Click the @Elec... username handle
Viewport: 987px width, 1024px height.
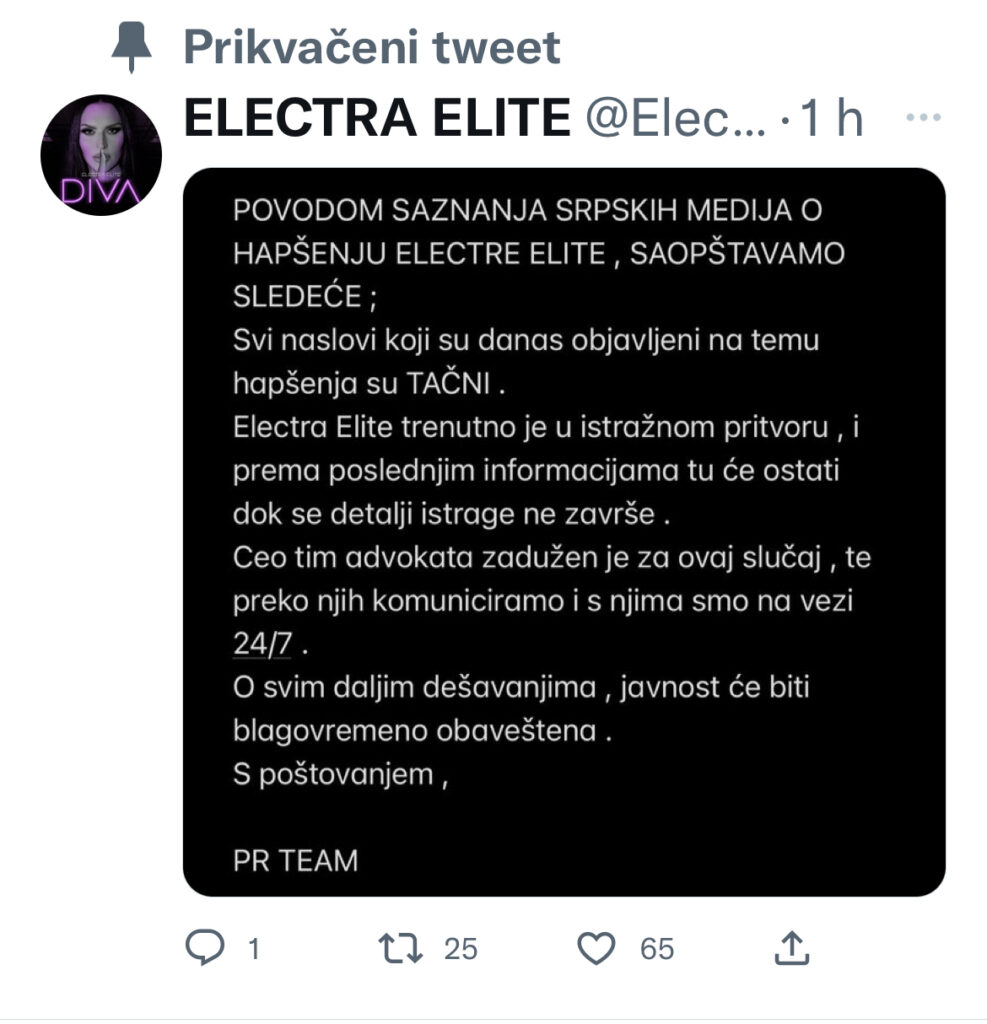tap(675, 119)
